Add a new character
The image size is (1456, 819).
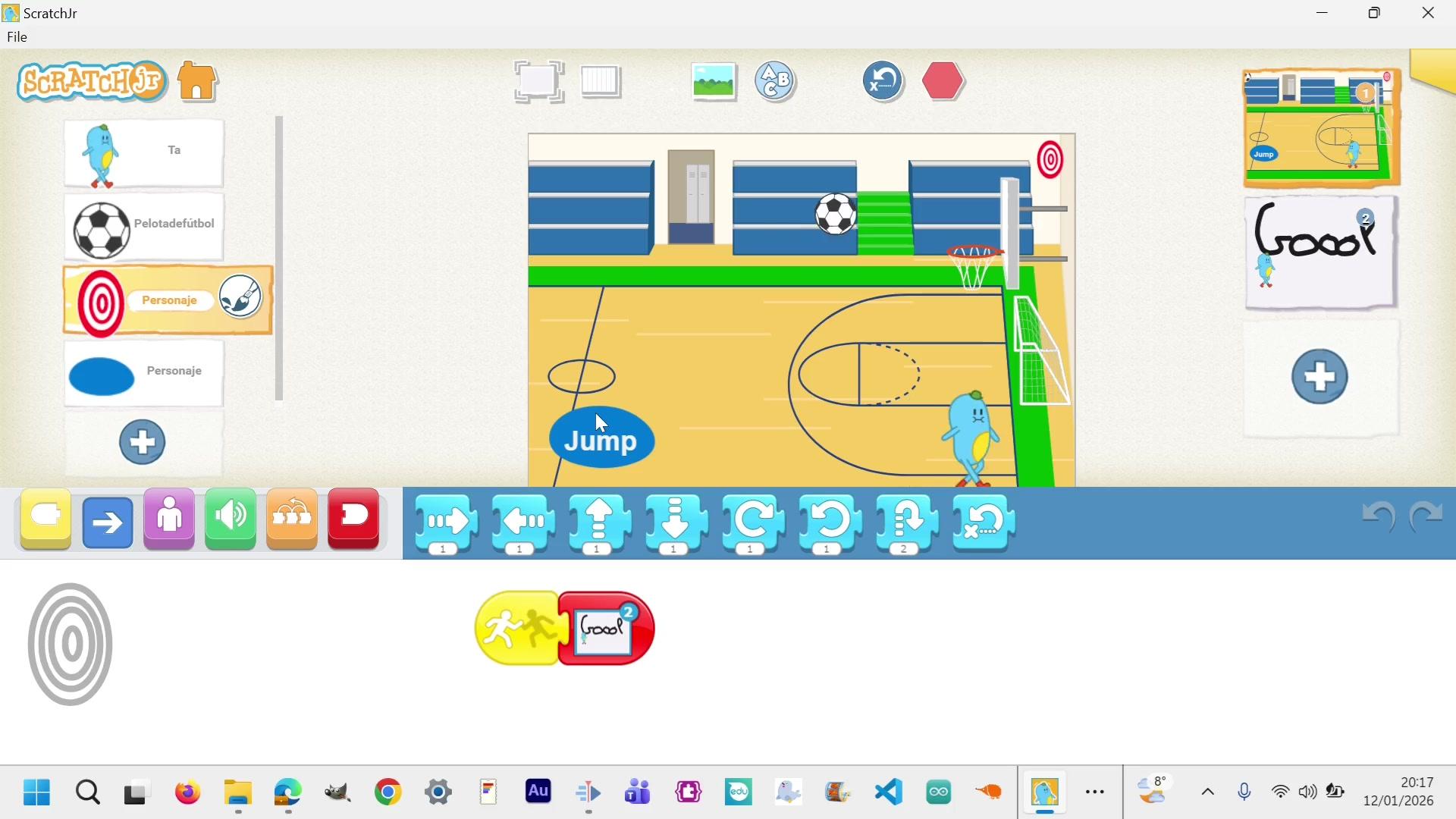143,442
